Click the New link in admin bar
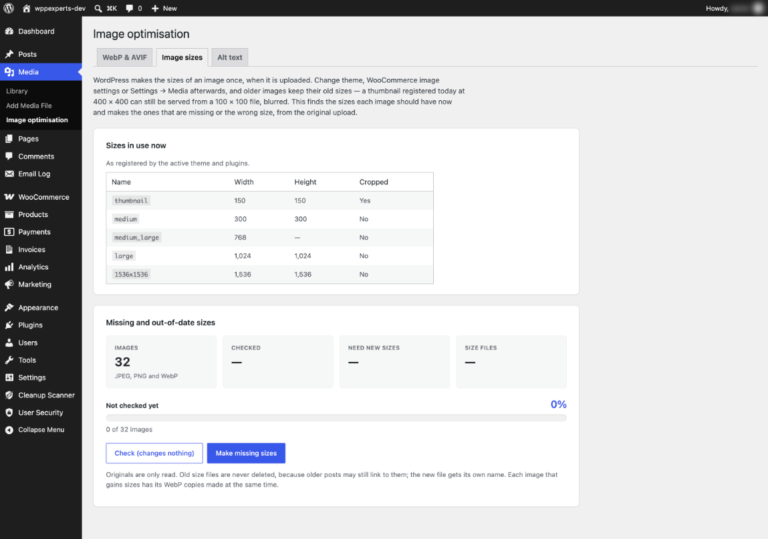Screen dimensions: 768x539 click(170, 8)
